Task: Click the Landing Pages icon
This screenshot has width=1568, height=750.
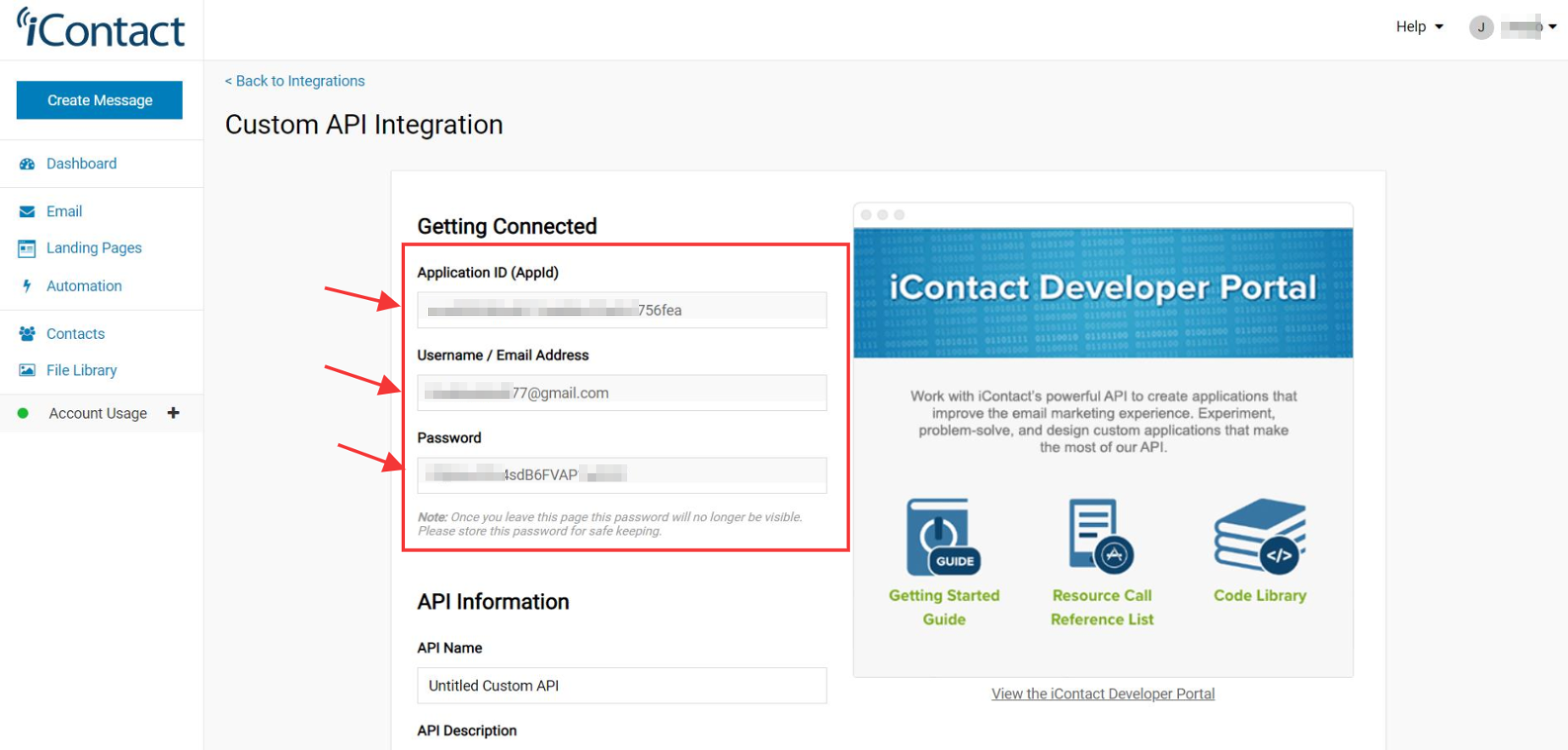Action: [x=27, y=248]
